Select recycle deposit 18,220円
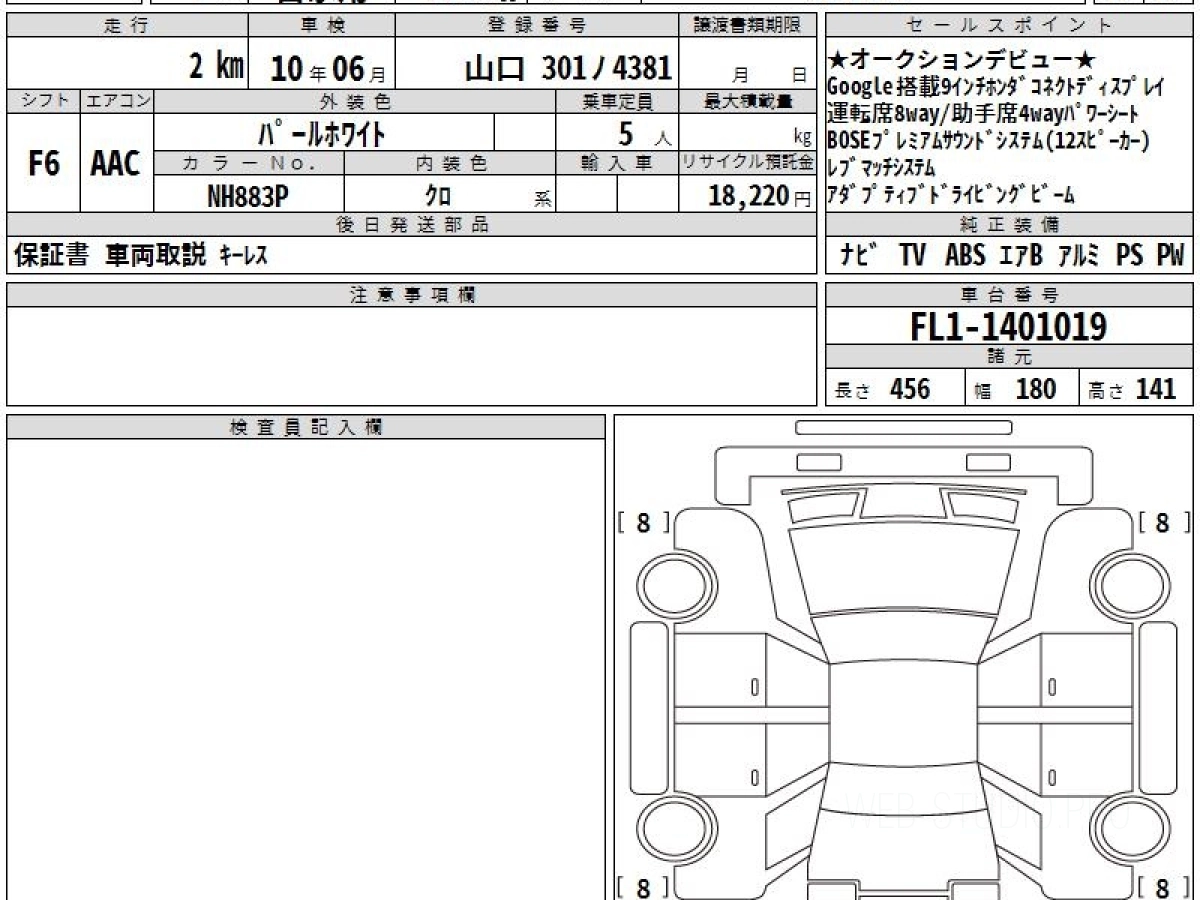Image resolution: width=1200 pixels, height=900 pixels. tap(760, 197)
